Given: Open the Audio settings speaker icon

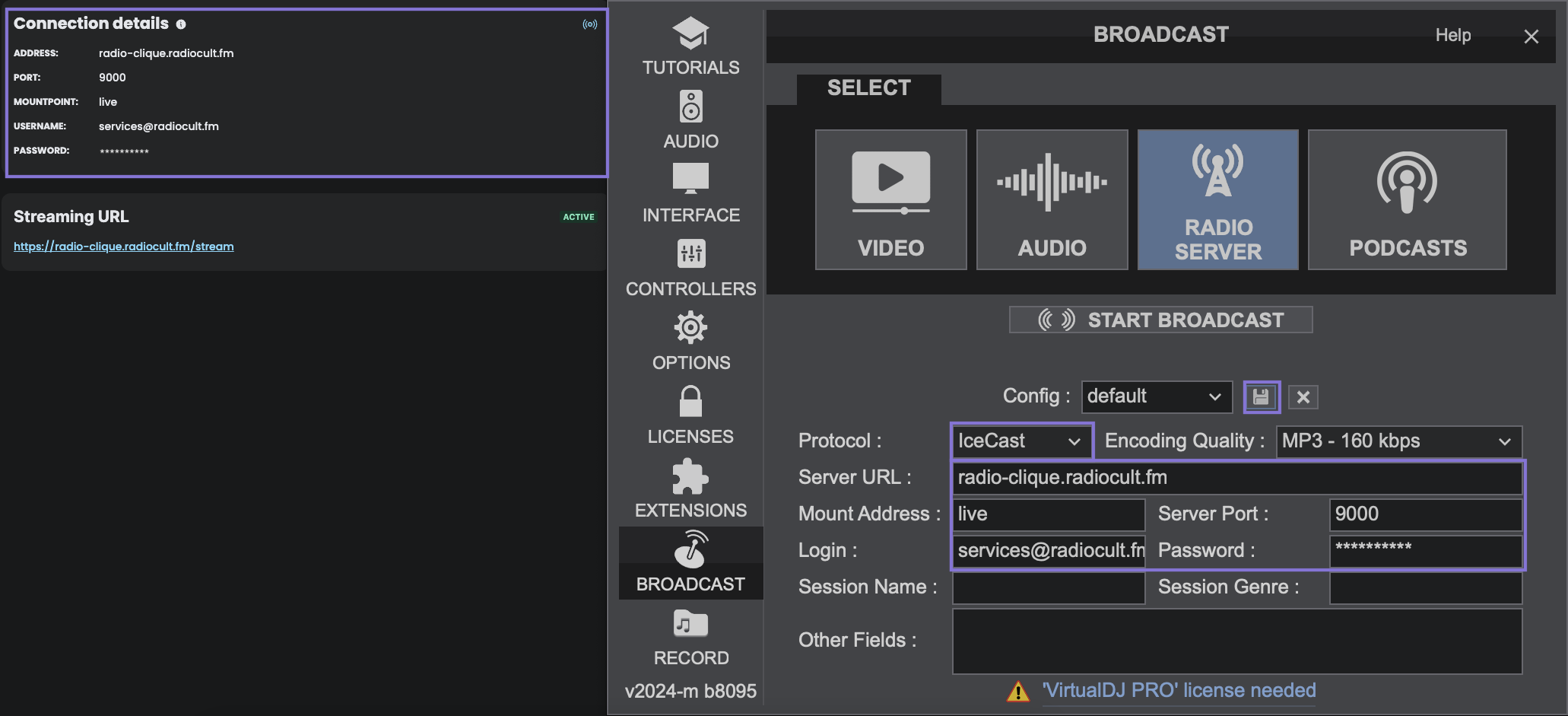Looking at the screenshot, I should point(690,107).
